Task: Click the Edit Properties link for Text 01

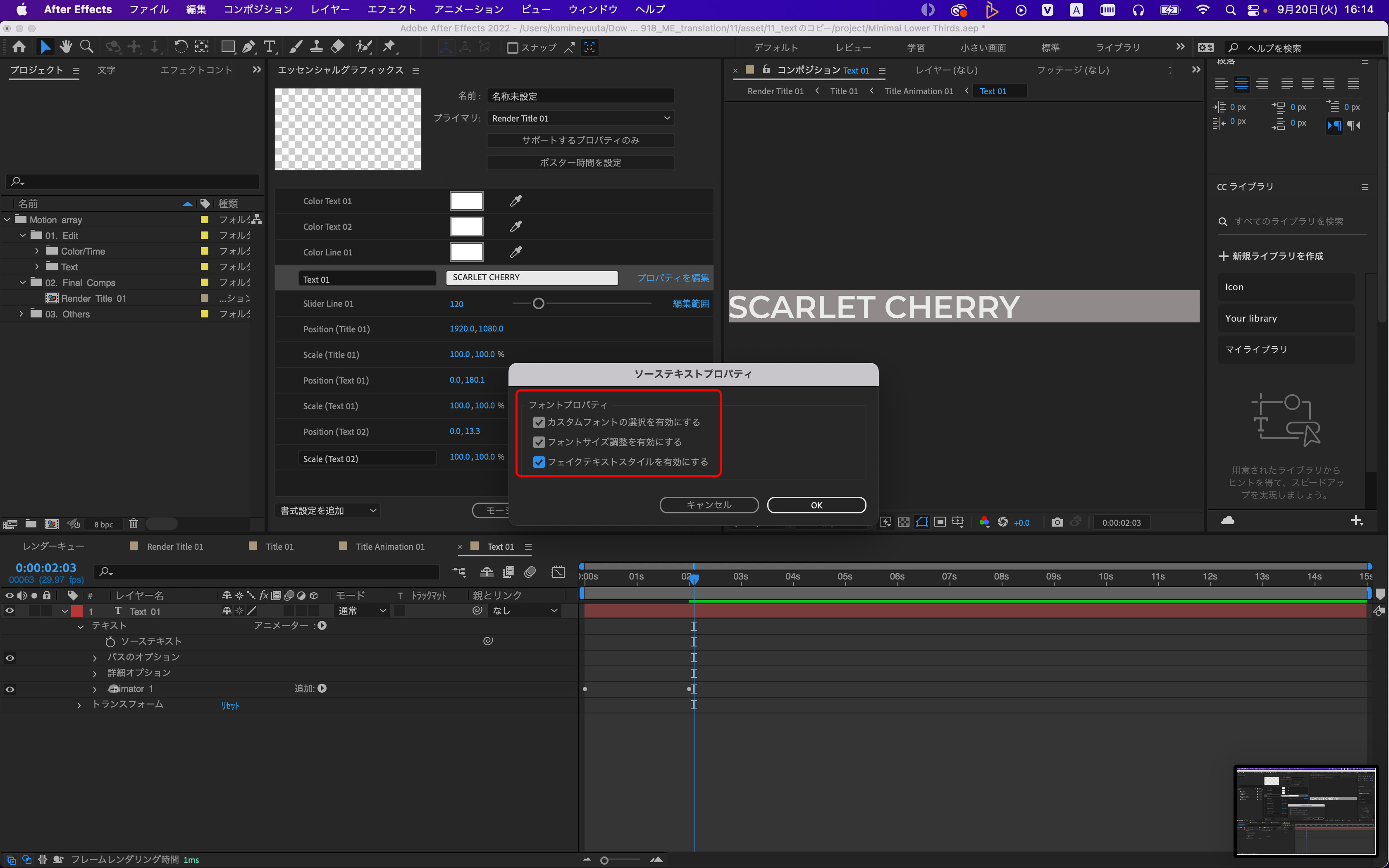Action: (673, 278)
